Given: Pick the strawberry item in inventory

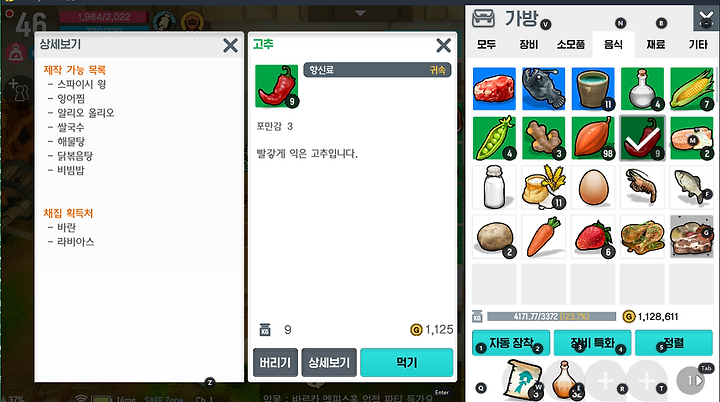Looking at the screenshot, I should coord(593,237).
